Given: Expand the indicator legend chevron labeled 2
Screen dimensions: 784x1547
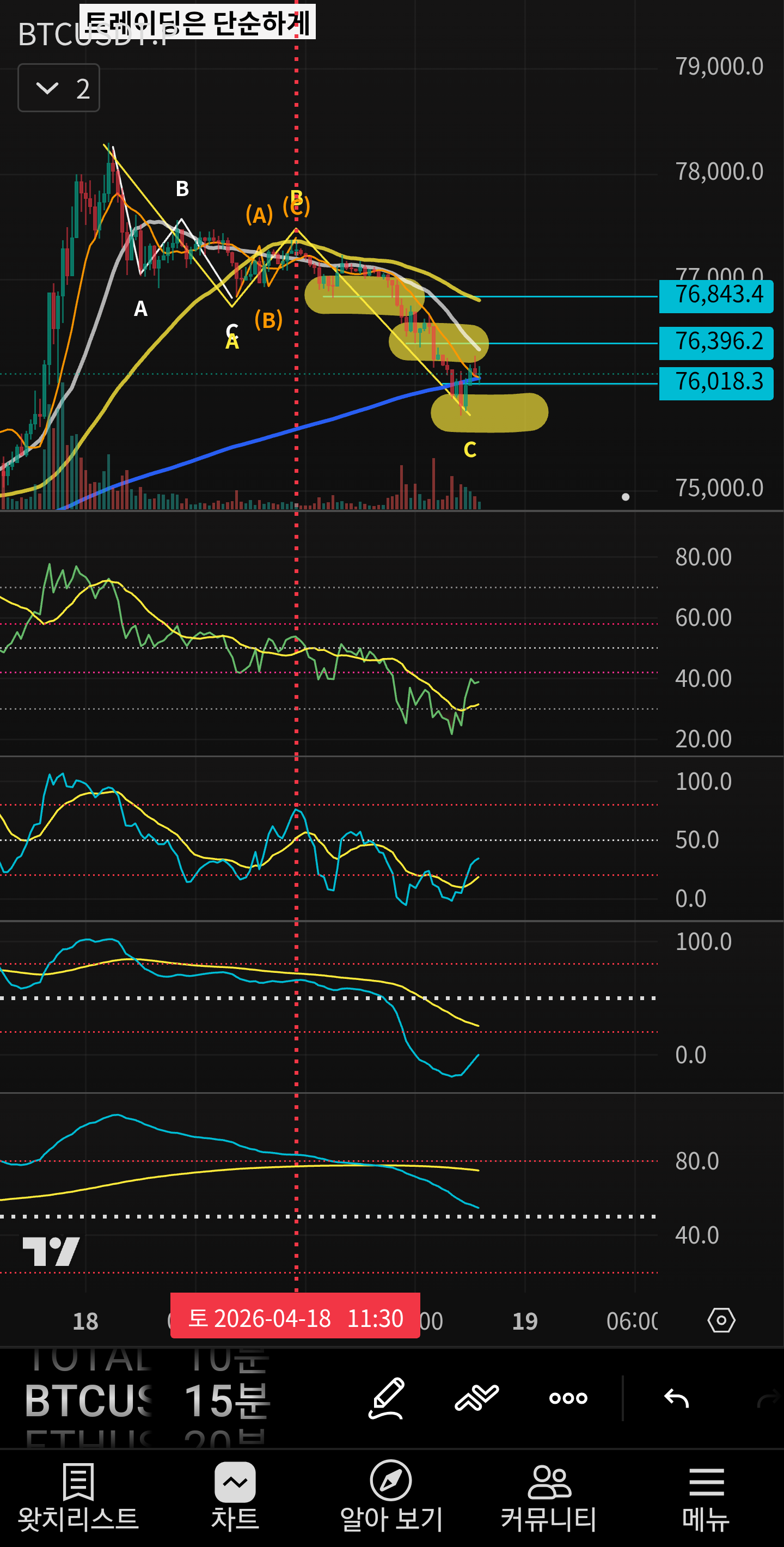Looking at the screenshot, I should tap(59, 88).
